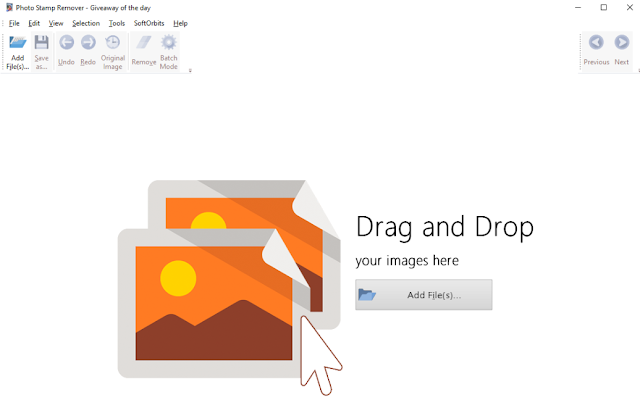
Task: Open the Tools menu
Action: pyautogui.click(x=116, y=23)
